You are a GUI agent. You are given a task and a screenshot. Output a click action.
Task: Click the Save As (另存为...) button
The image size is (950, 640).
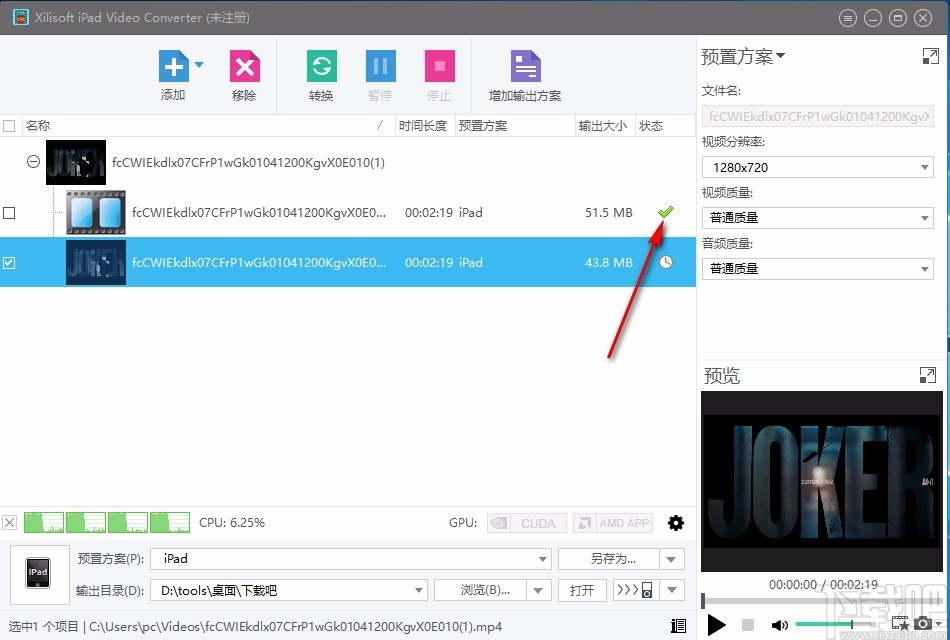[x=609, y=559]
